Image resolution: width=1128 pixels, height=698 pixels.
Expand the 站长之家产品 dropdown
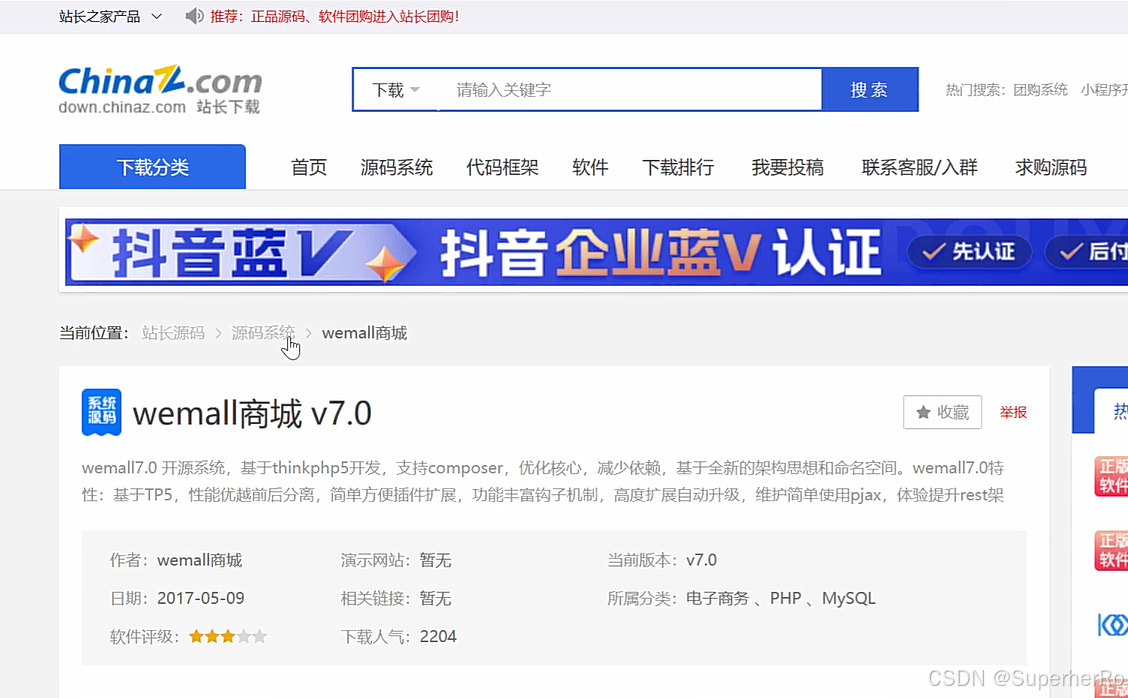tap(110, 17)
